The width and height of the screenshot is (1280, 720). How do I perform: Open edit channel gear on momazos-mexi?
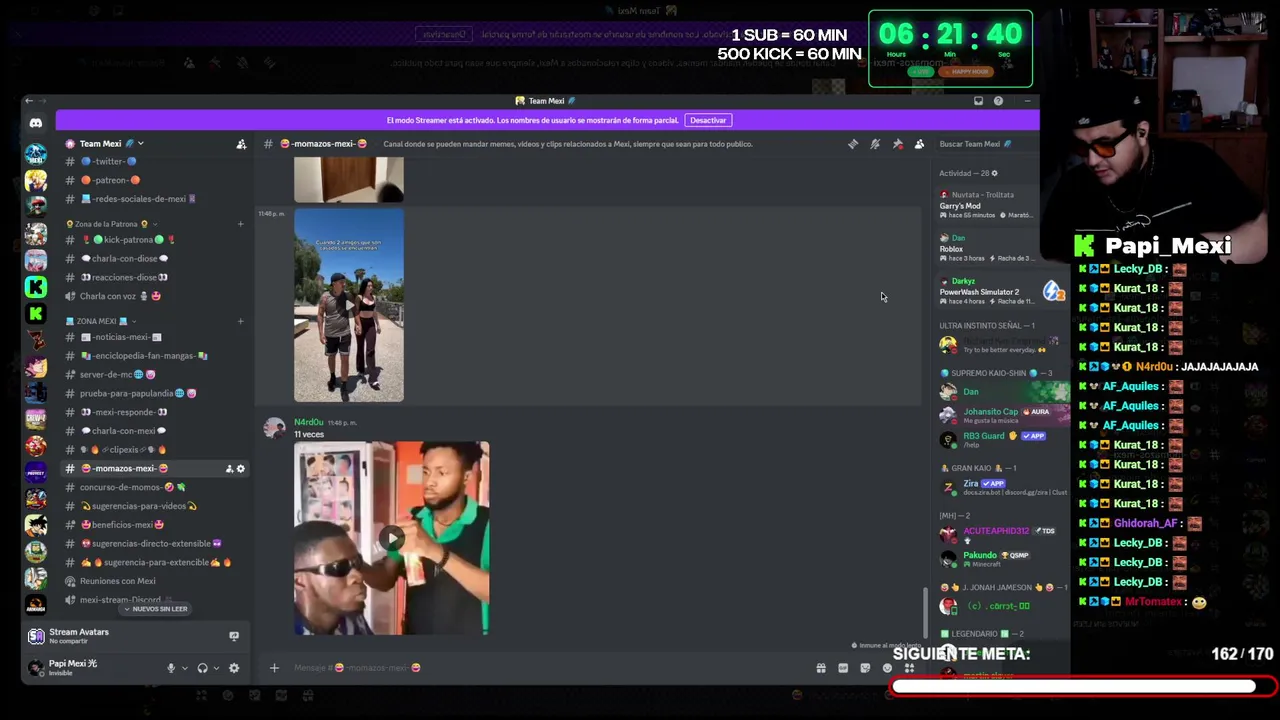(x=240, y=469)
